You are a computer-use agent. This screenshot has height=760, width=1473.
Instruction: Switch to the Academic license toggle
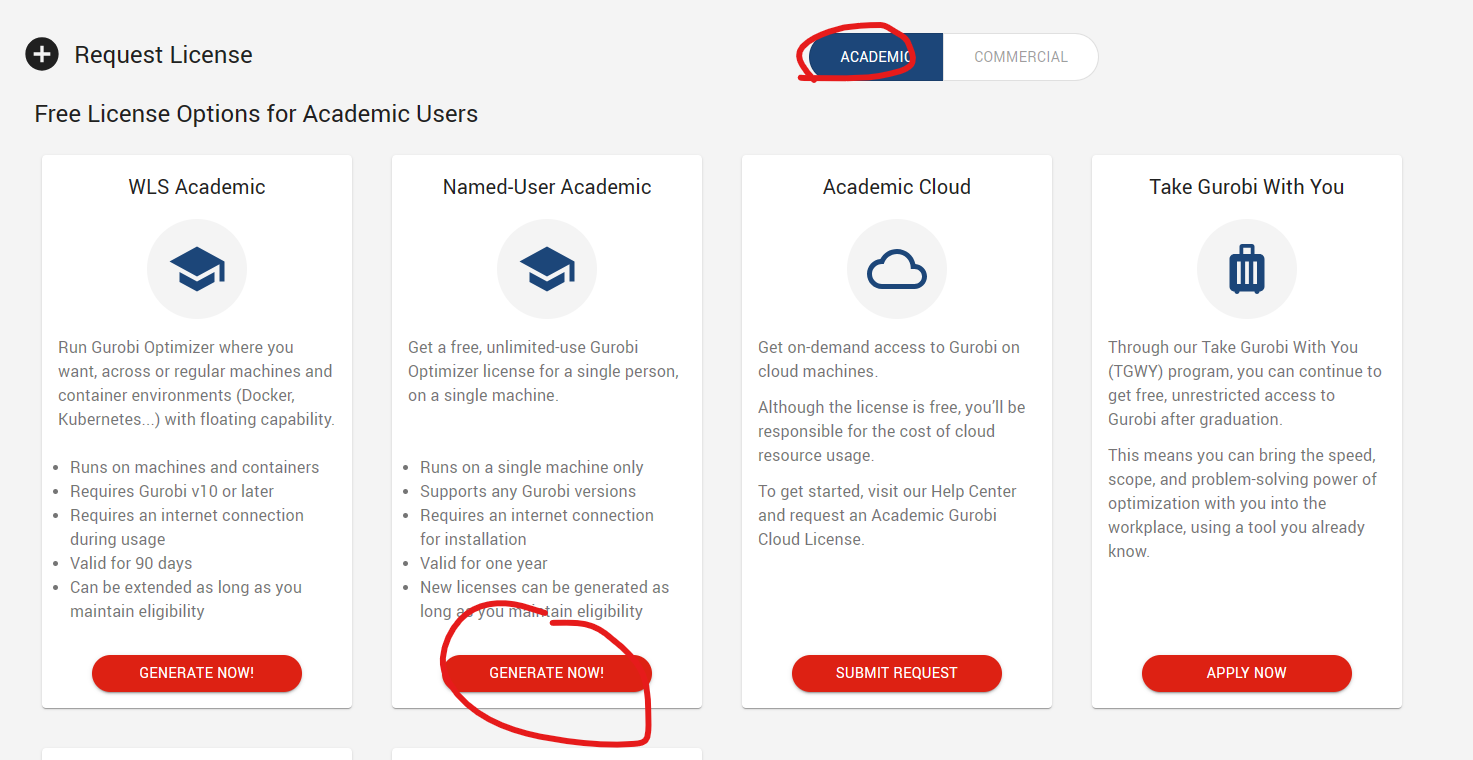click(875, 57)
